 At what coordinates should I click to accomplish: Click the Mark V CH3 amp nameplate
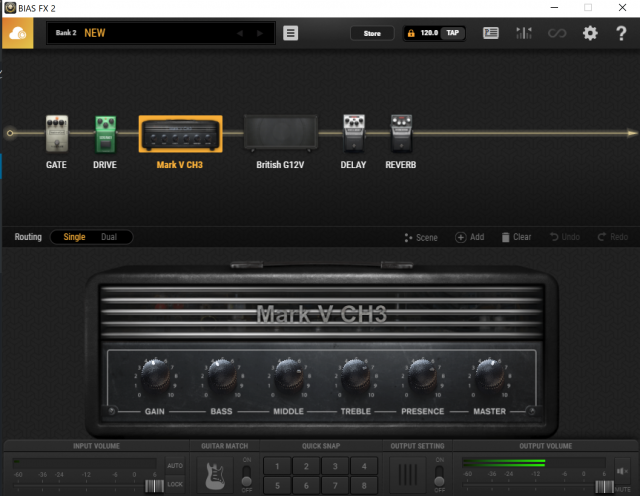[x=321, y=314]
